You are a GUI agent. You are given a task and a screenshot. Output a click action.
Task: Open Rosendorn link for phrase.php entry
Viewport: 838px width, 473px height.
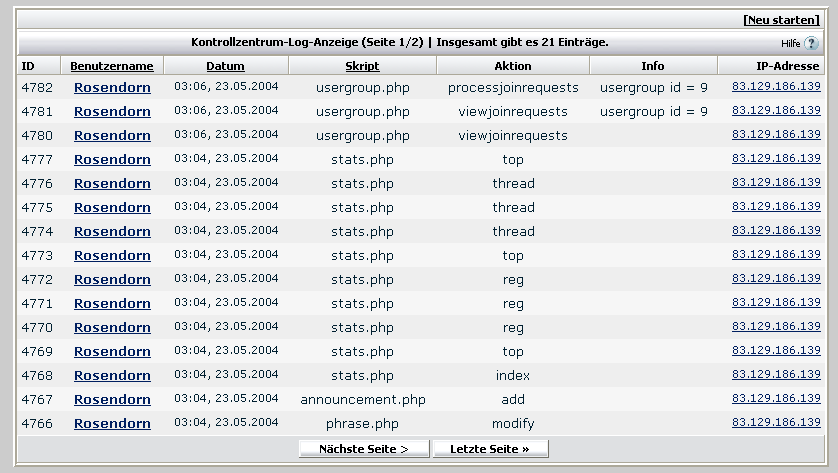112,424
